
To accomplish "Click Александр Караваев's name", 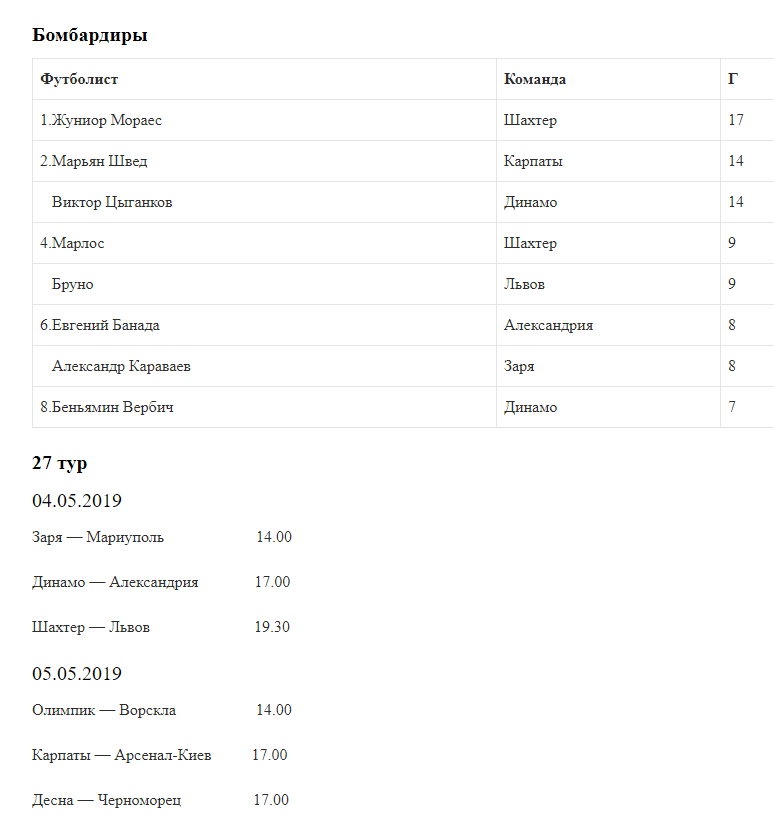I will tap(121, 366).
